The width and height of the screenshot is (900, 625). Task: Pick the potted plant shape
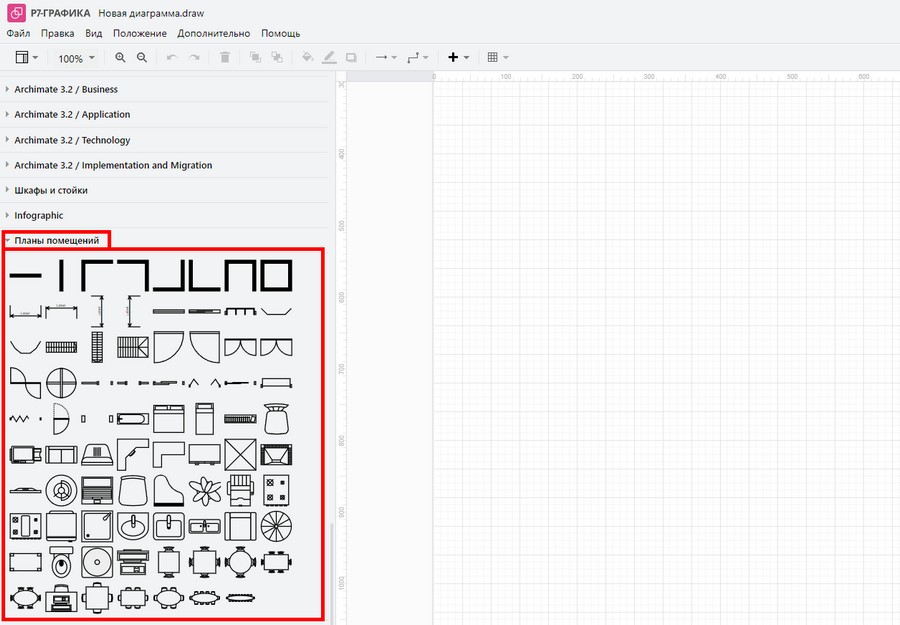[x=205, y=490]
